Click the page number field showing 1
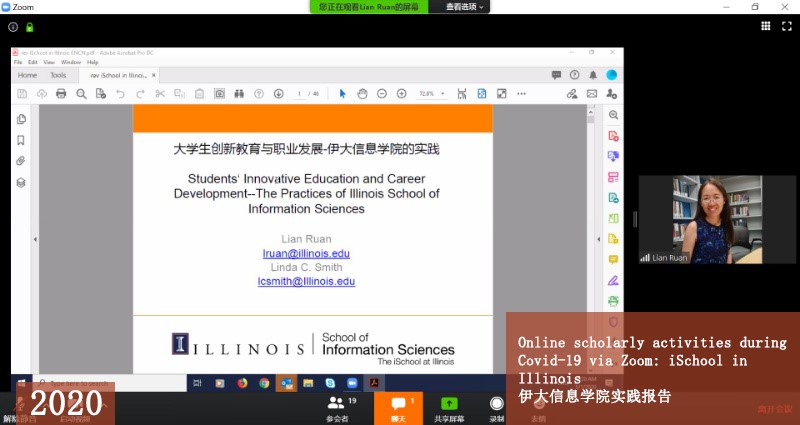Viewport: 800px width, 425px height. [299, 94]
